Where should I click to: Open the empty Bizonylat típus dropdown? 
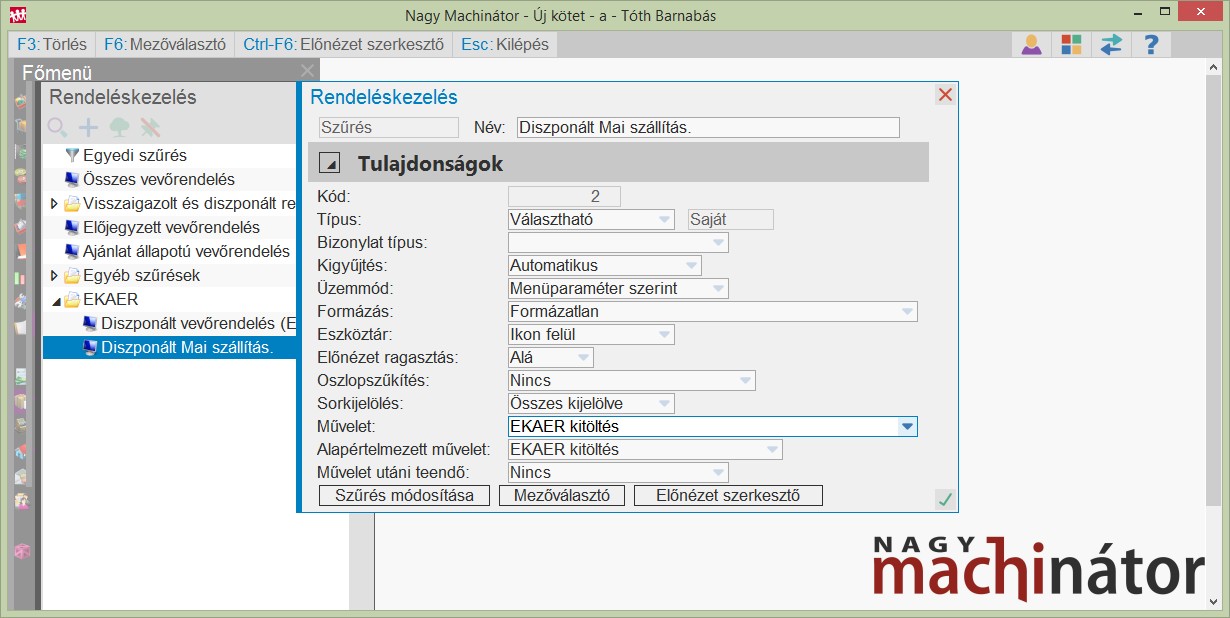click(x=618, y=242)
